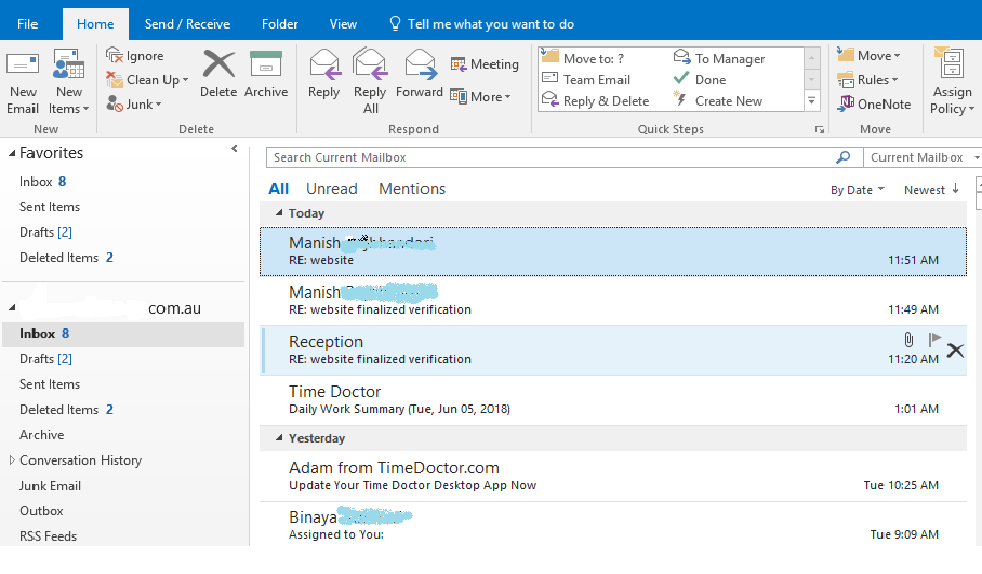The width and height of the screenshot is (982, 574).
Task: Open the Move dropdown
Action: click(869, 56)
